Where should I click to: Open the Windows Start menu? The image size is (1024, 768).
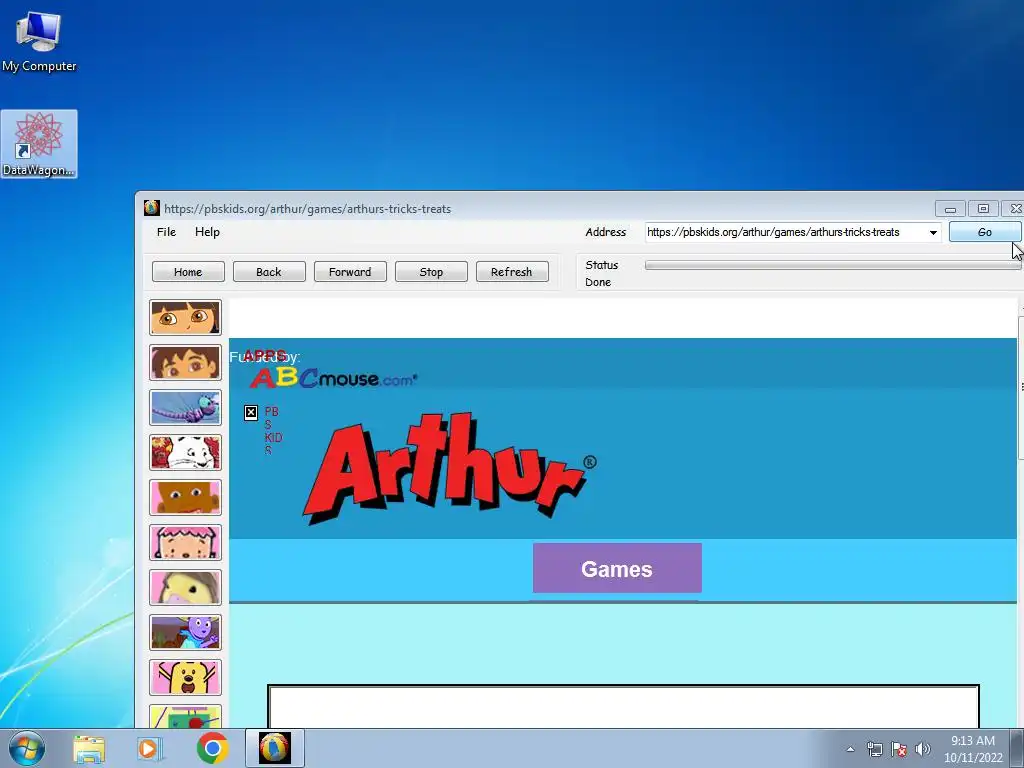coord(27,748)
